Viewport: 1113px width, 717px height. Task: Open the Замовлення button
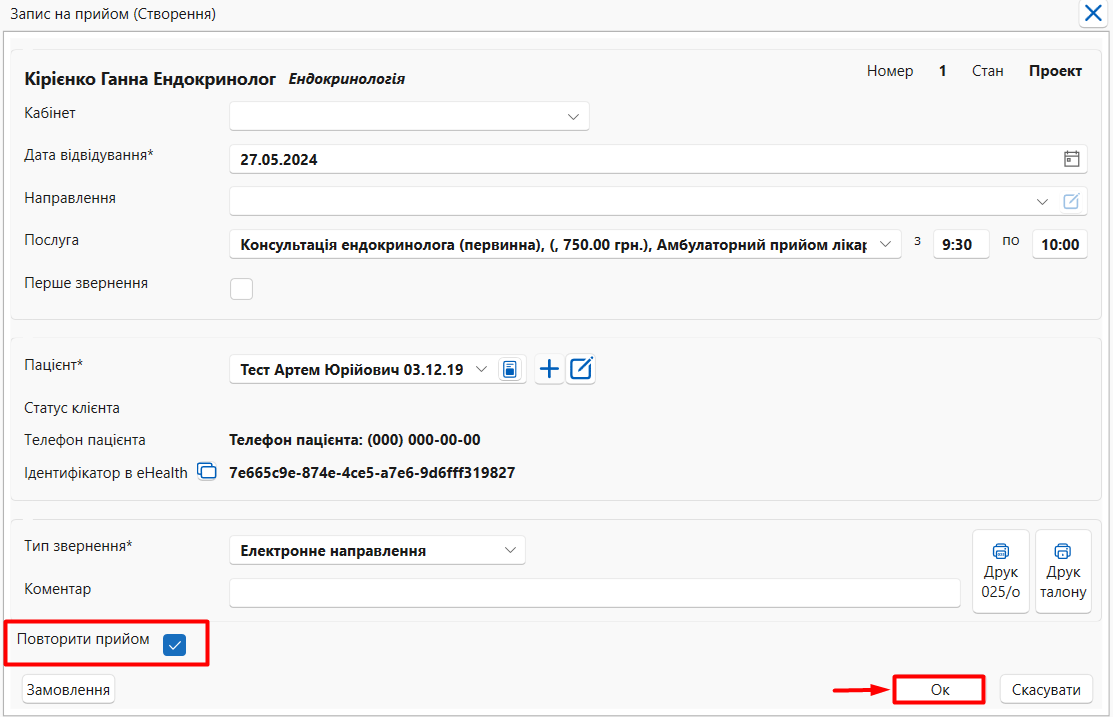[x=68, y=689]
